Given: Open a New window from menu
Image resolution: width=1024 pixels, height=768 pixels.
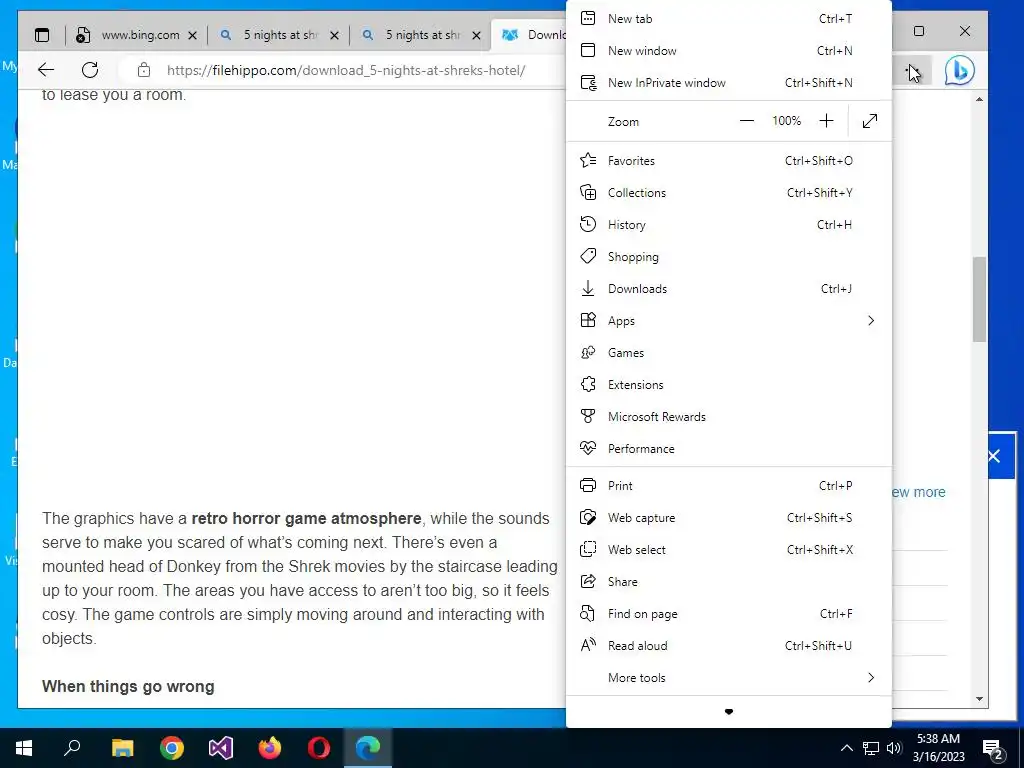Looking at the screenshot, I should pos(729,51).
